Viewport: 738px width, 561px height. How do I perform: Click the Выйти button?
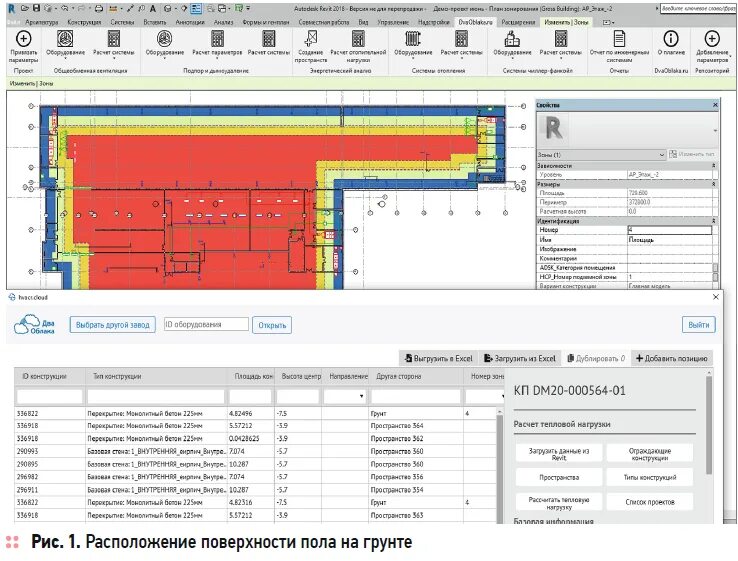point(698,325)
